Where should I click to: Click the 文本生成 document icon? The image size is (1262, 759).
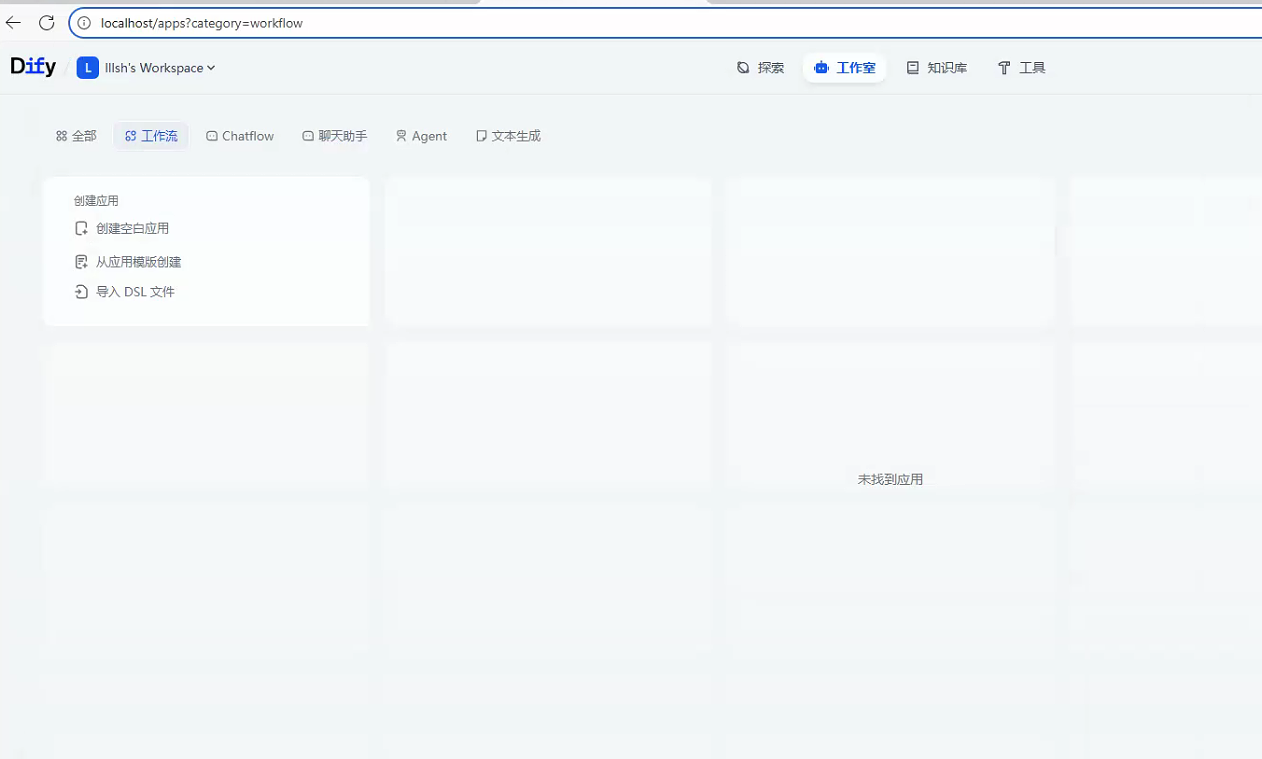pos(481,136)
